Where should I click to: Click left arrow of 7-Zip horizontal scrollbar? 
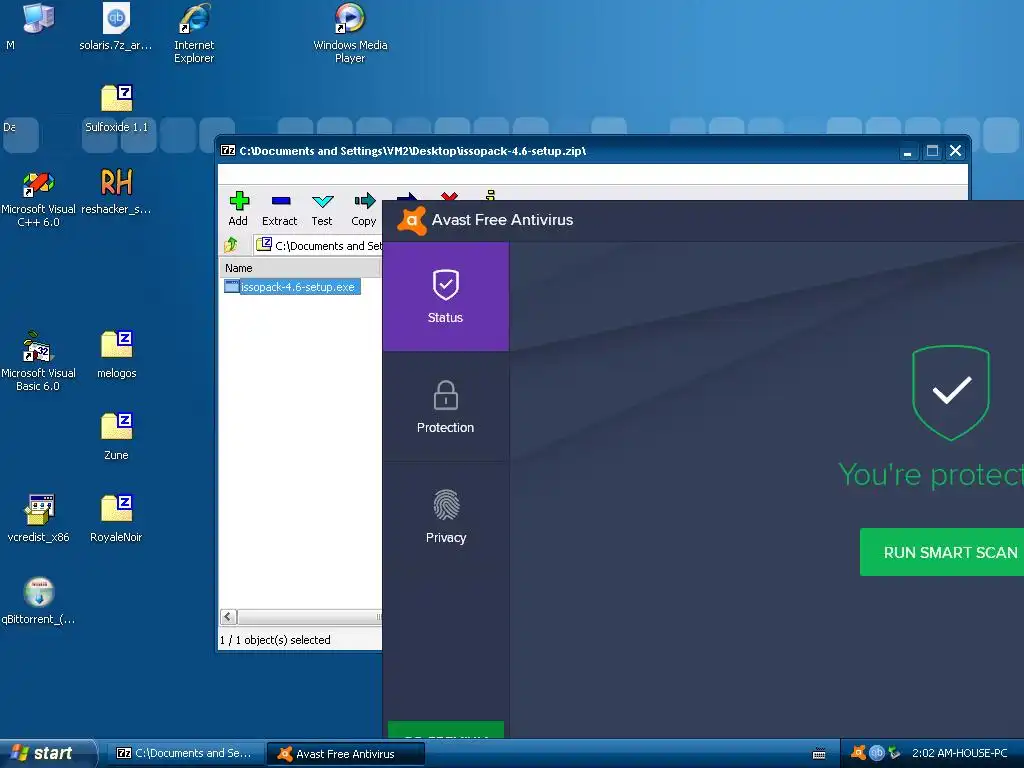point(228,616)
